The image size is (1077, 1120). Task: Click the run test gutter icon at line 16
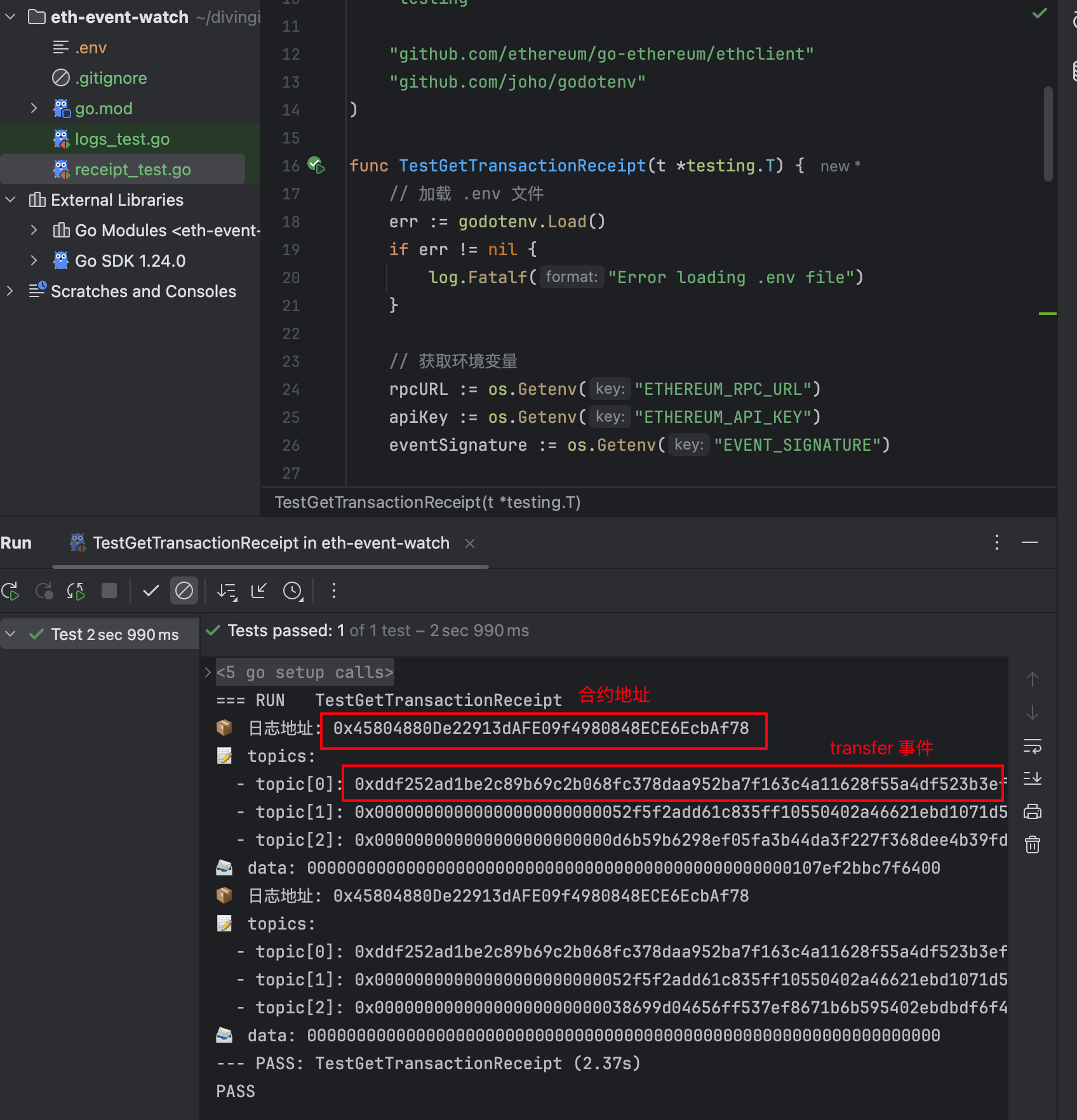[x=316, y=166]
